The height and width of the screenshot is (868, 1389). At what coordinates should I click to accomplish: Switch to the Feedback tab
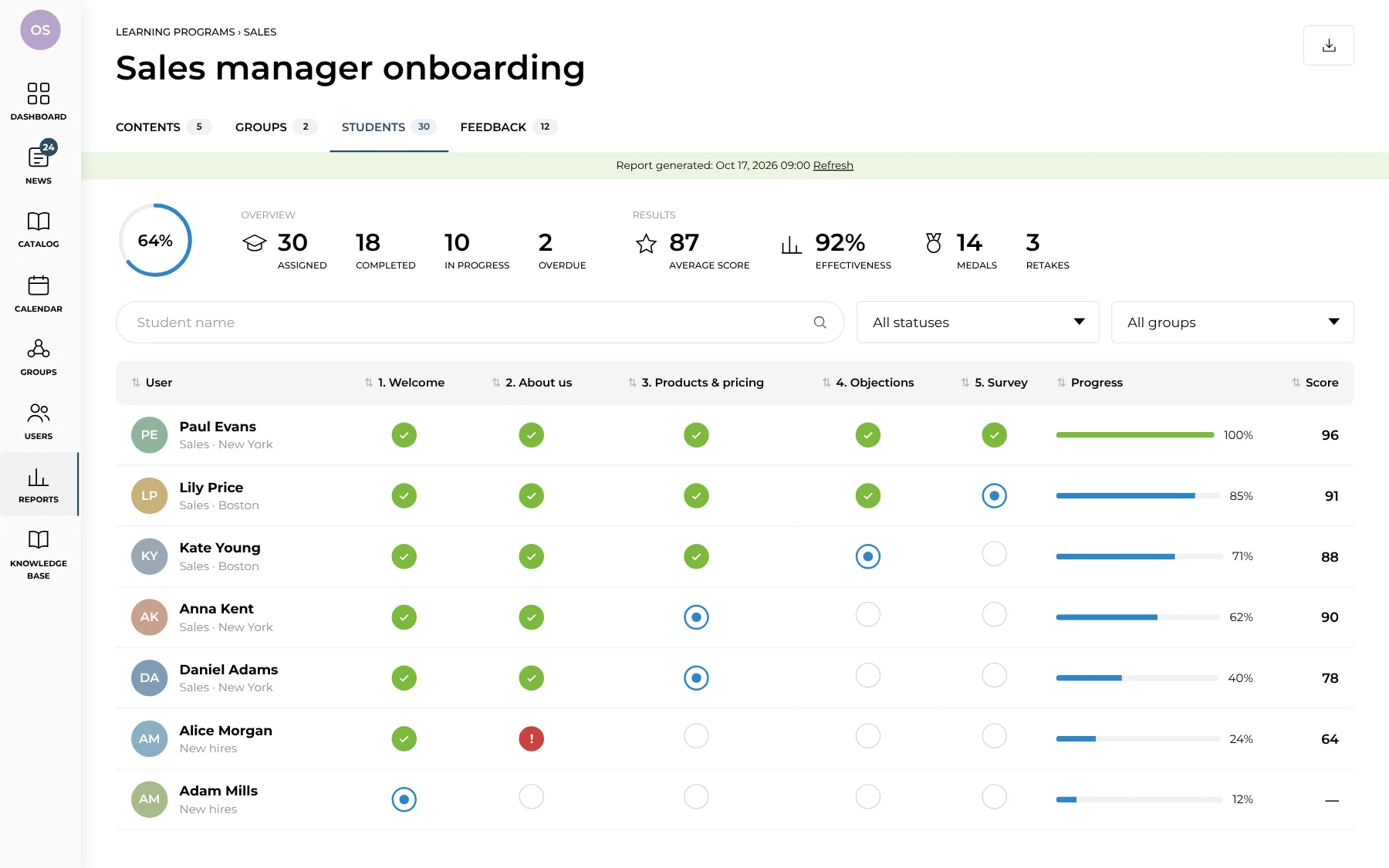click(509, 127)
